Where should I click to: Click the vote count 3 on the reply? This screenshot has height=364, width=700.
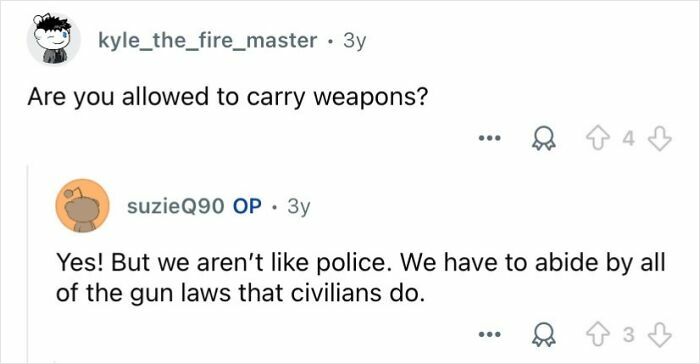pyautogui.click(x=628, y=335)
